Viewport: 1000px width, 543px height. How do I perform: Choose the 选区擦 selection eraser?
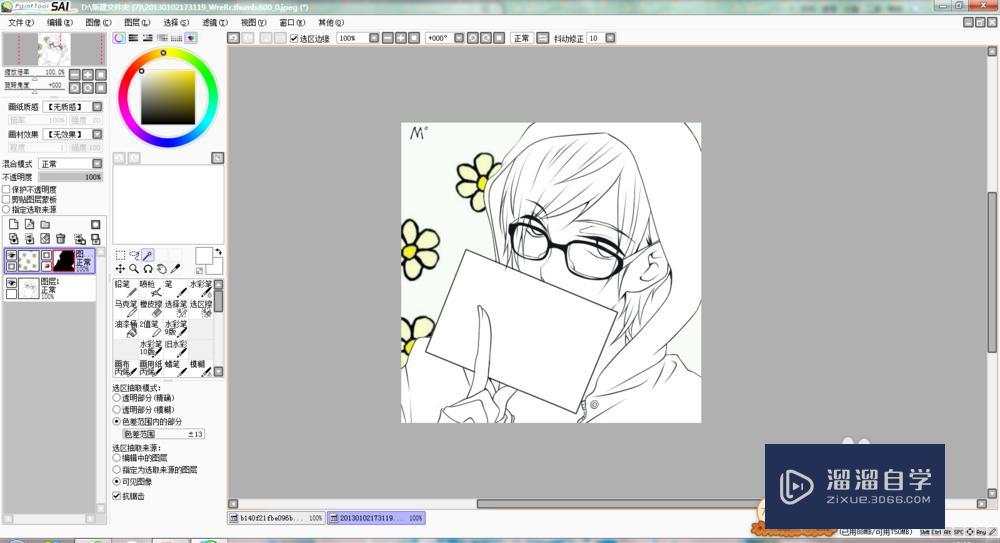200,308
